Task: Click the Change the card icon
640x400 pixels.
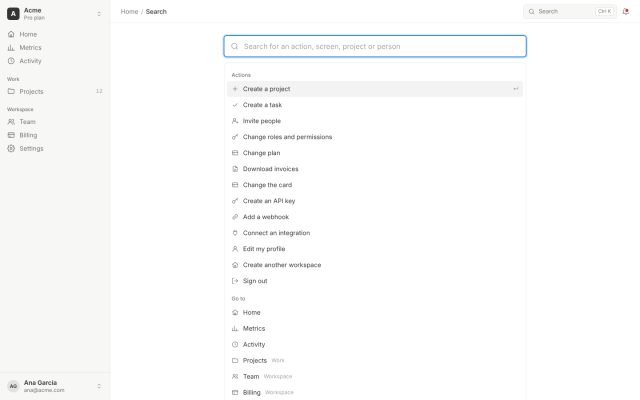Action: click(x=235, y=185)
